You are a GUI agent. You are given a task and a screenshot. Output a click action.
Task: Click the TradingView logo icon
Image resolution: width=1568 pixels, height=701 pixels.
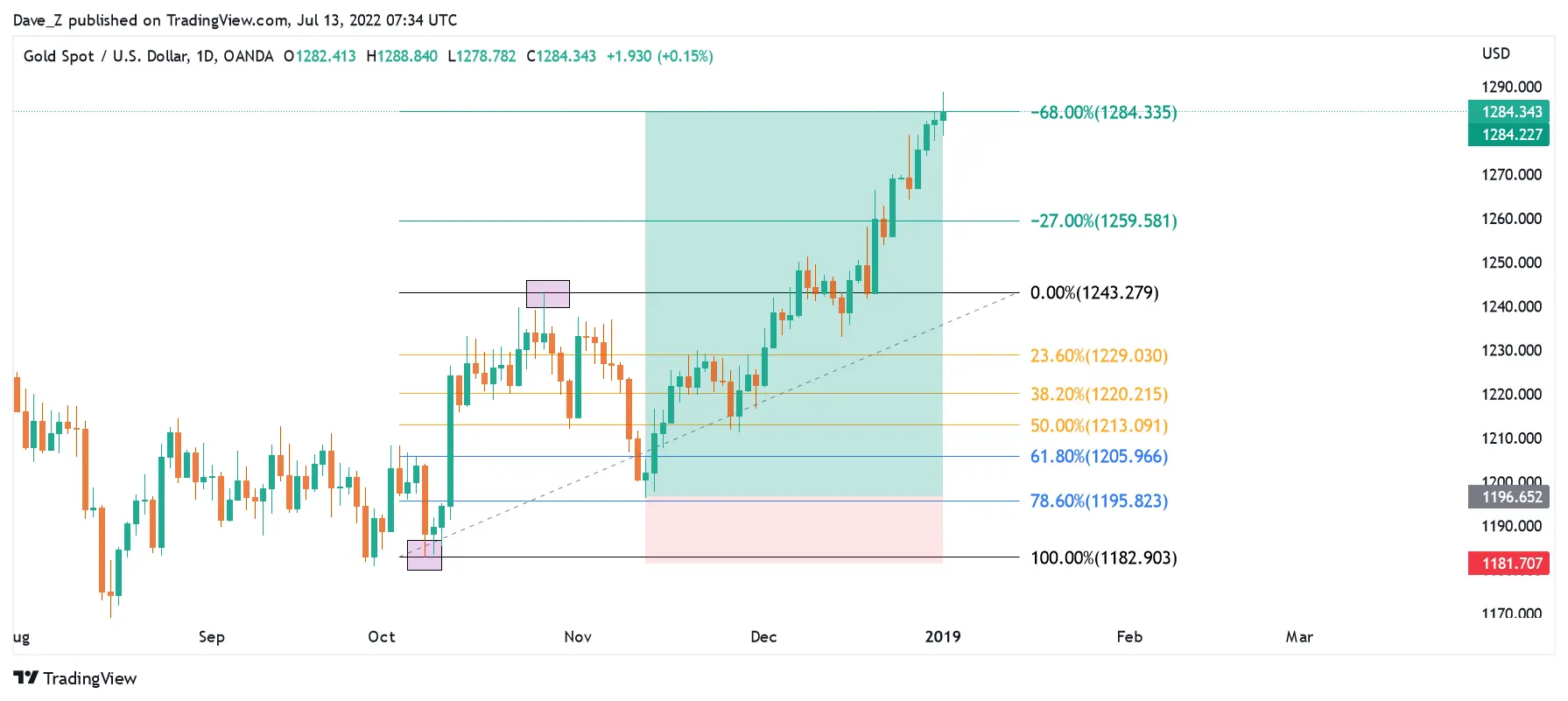coord(25,678)
